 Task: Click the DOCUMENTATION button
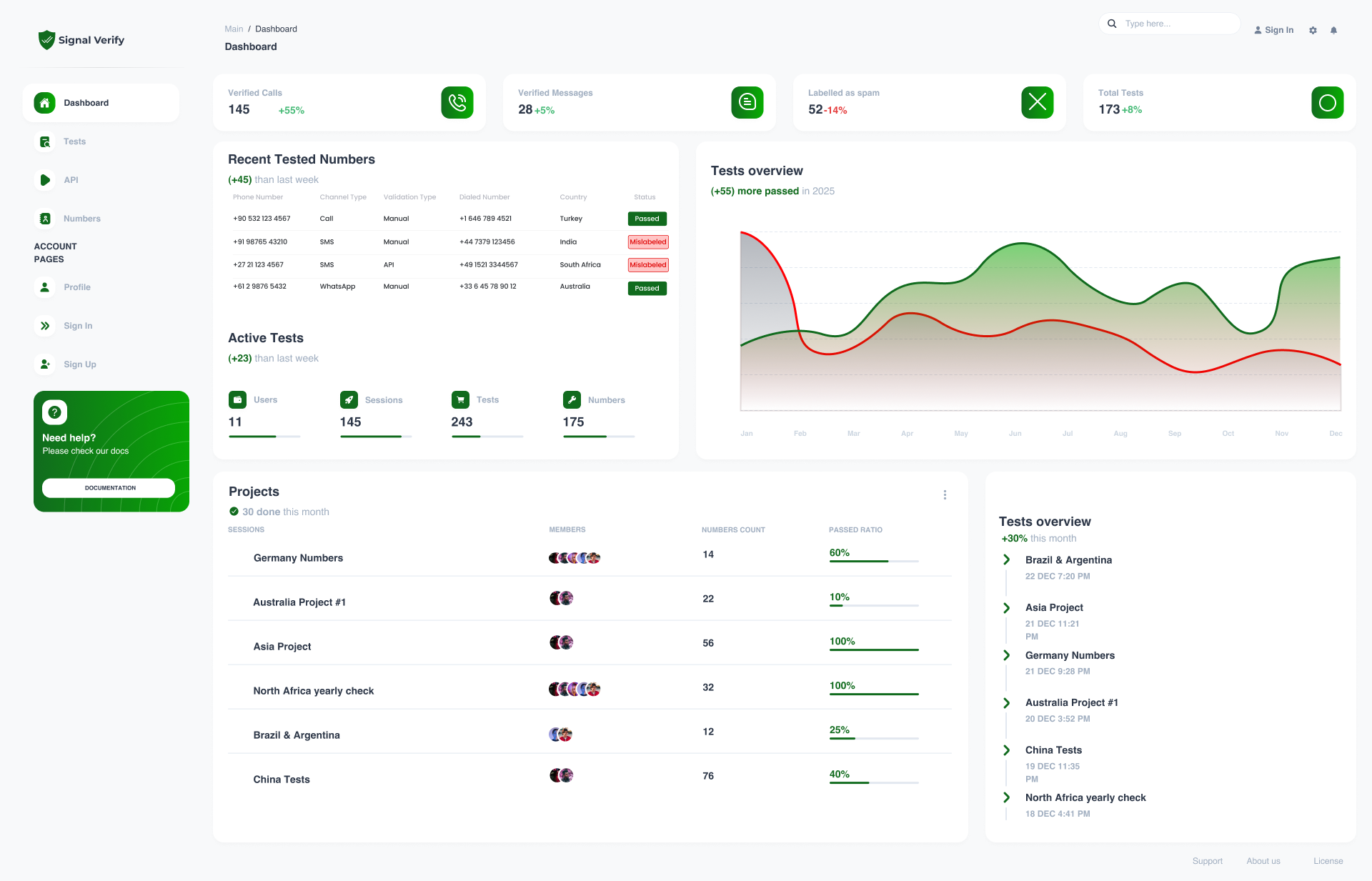(109, 488)
